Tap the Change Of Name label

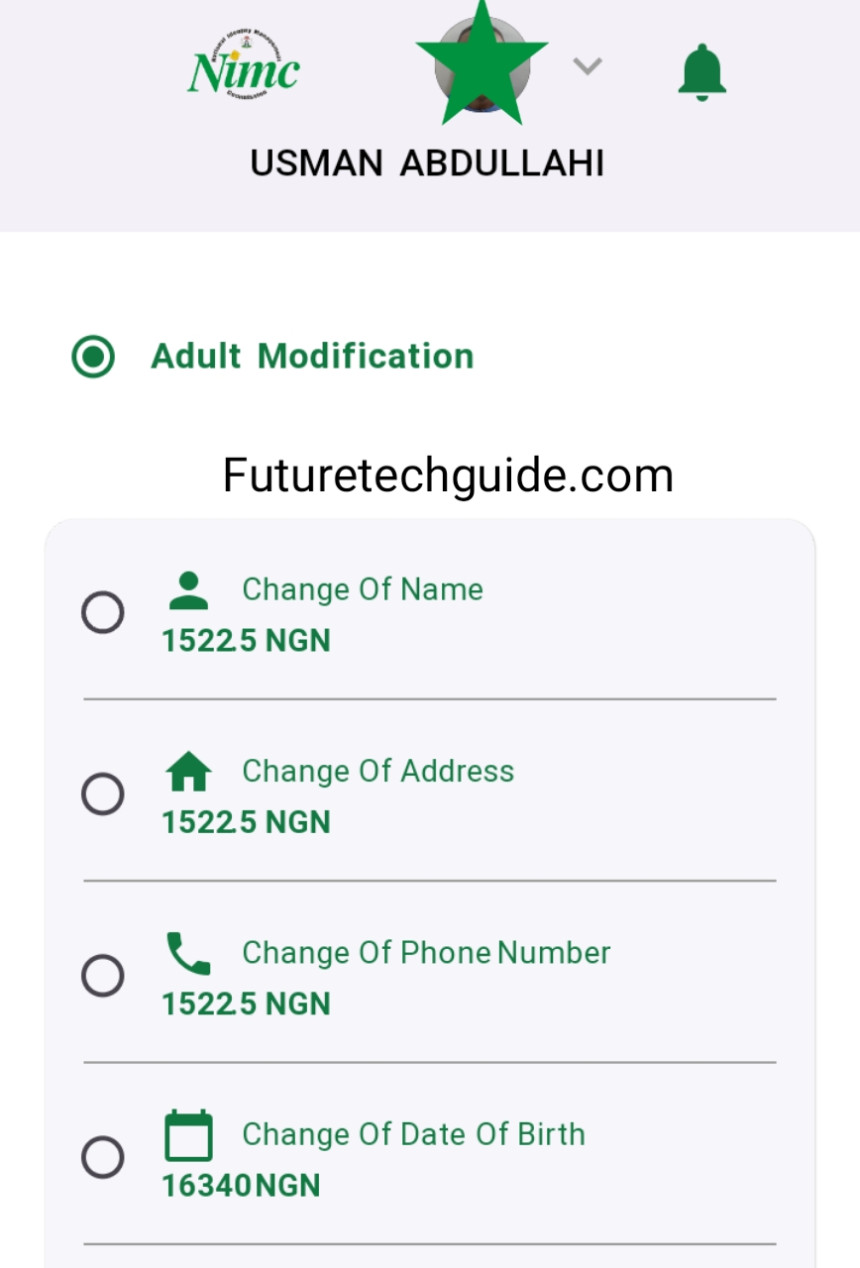coord(362,590)
